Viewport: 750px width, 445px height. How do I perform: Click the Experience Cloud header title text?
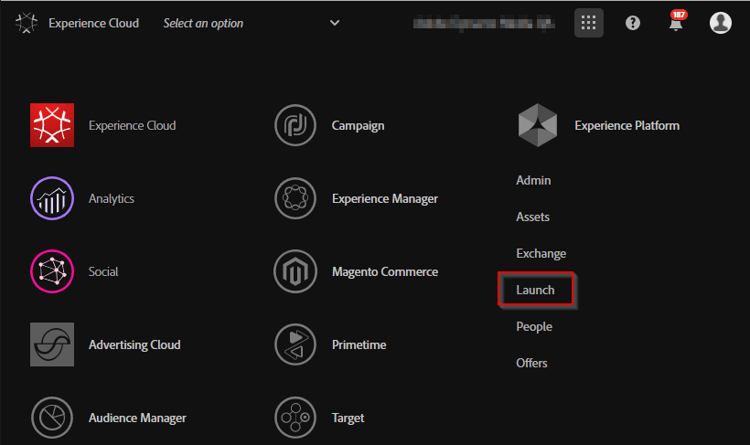(x=94, y=23)
